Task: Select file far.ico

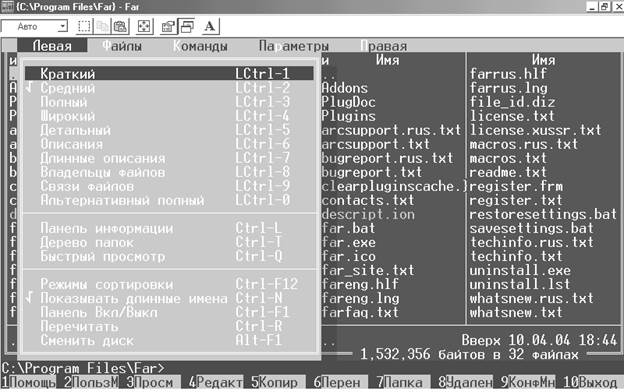Action: (349, 256)
